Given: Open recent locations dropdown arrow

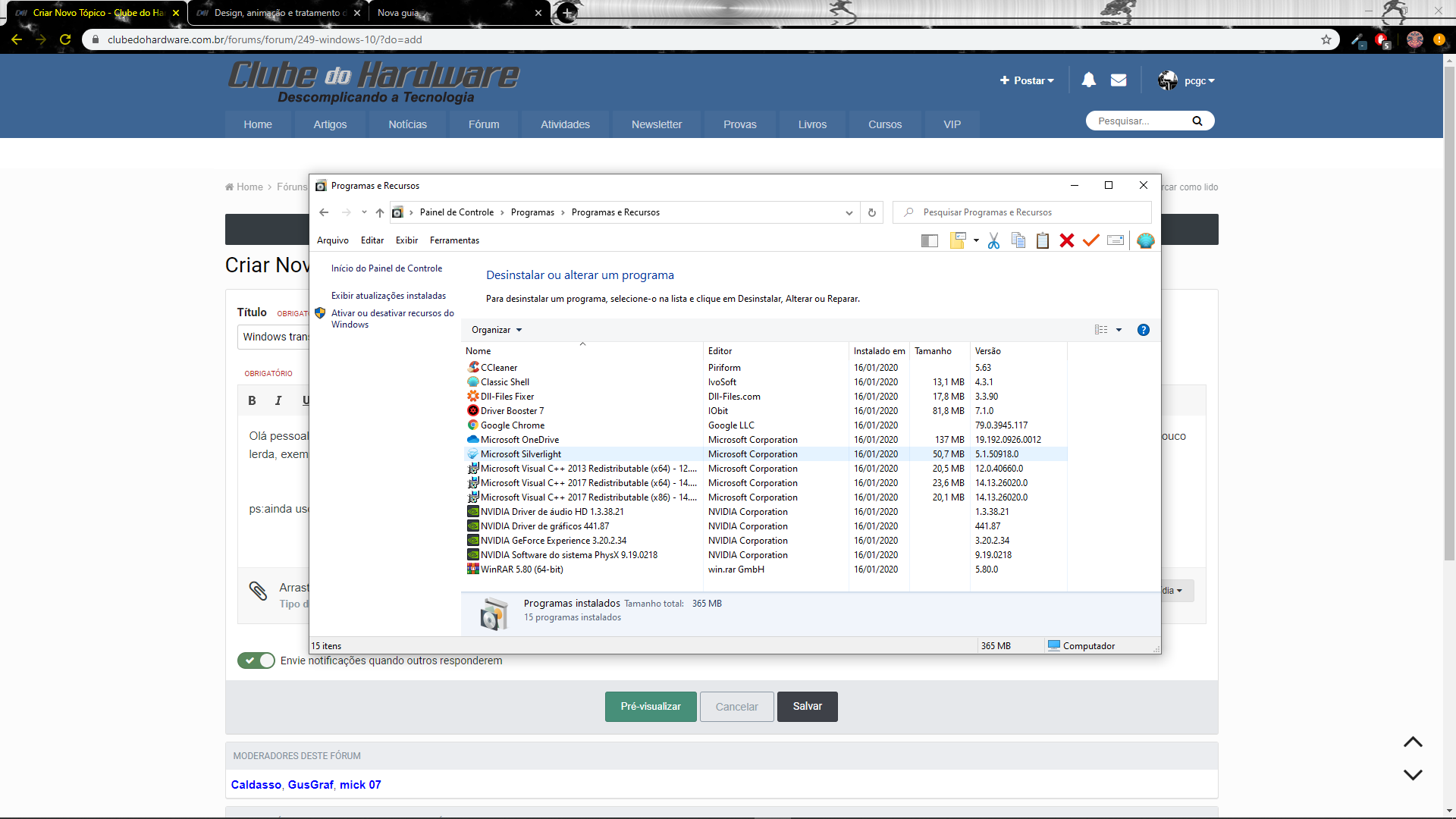Looking at the screenshot, I should pyautogui.click(x=364, y=213).
